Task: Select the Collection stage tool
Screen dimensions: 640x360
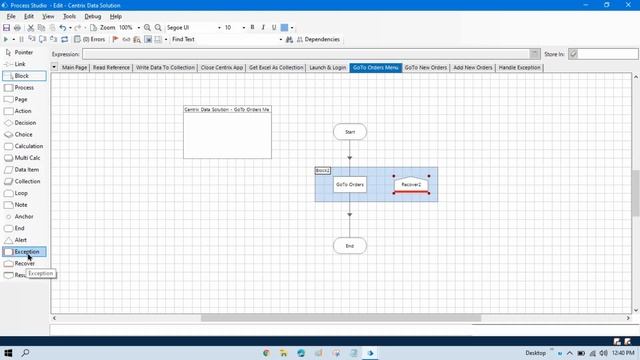Action: pyautogui.click(x=24, y=181)
